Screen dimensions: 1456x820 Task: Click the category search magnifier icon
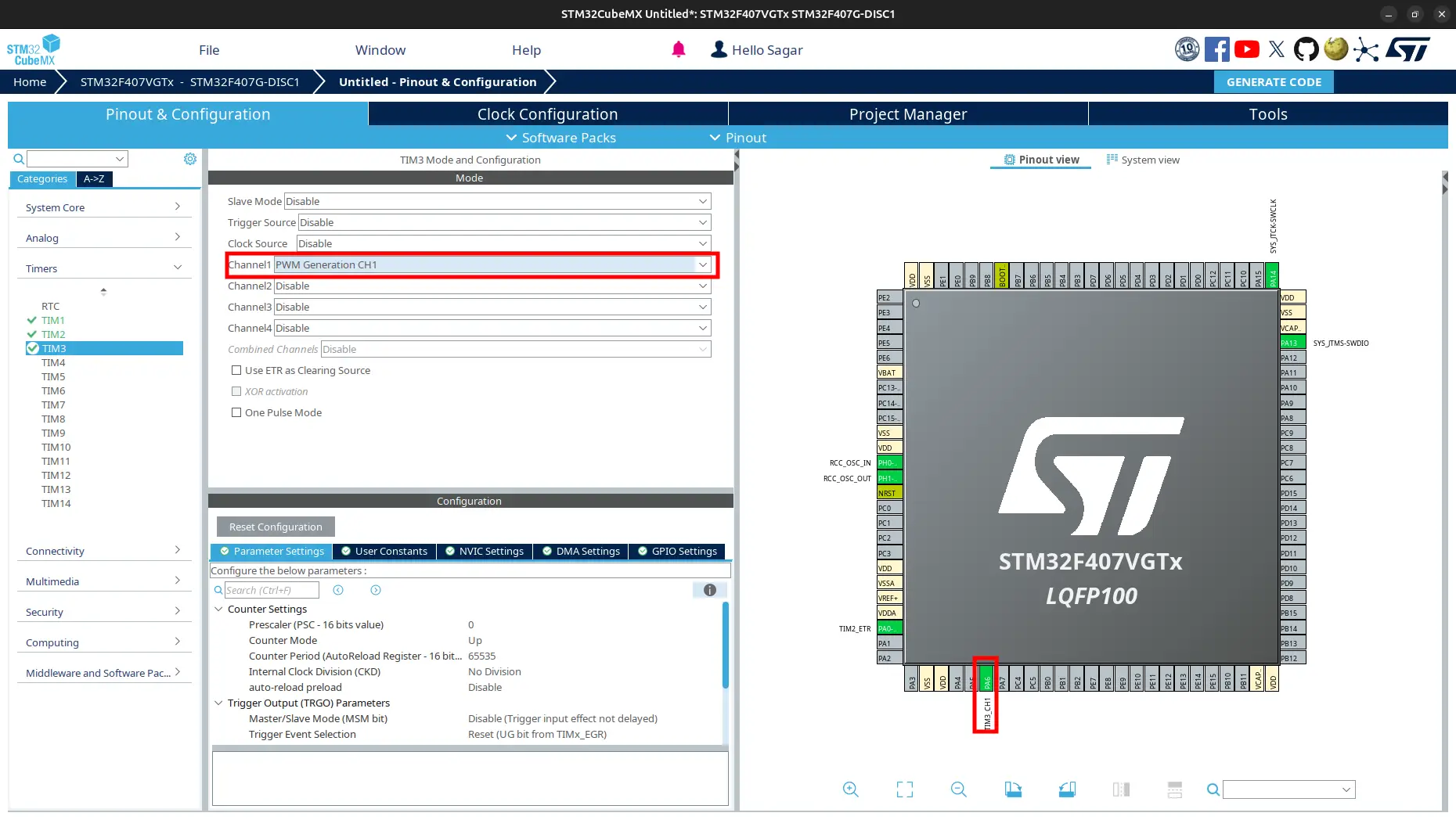click(19, 159)
